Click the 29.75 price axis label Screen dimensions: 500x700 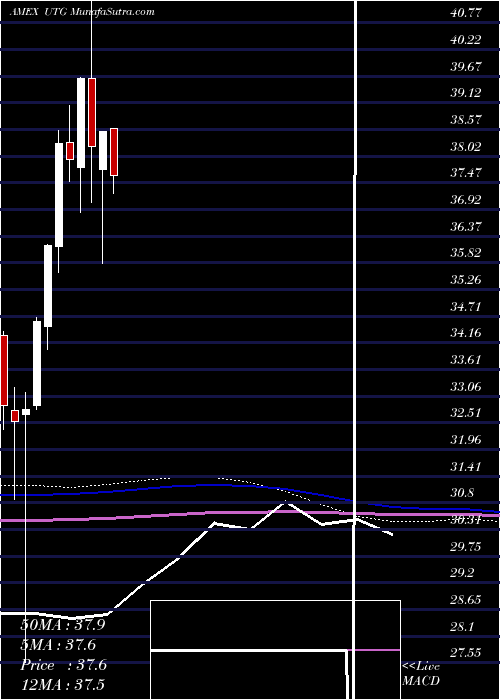point(466,546)
